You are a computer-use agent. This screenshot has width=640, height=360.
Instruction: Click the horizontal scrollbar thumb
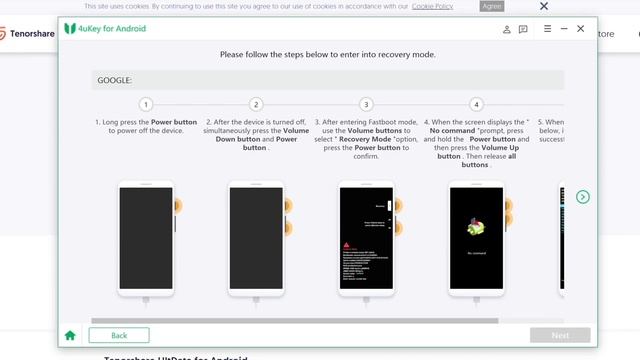(295, 321)
